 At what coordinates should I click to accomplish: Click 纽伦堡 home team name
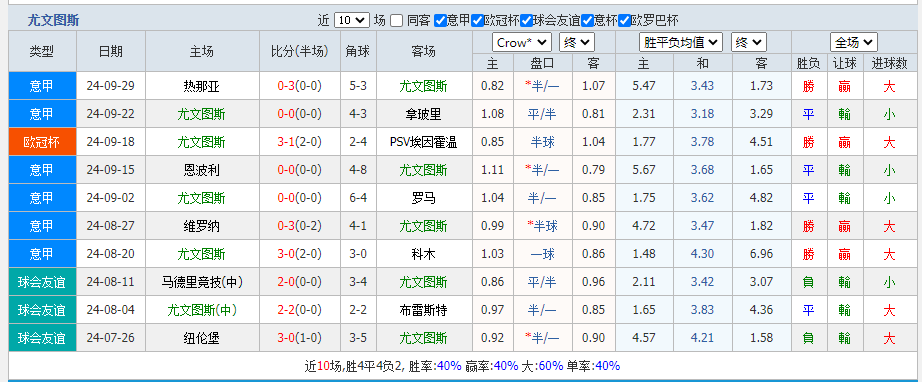201,339
